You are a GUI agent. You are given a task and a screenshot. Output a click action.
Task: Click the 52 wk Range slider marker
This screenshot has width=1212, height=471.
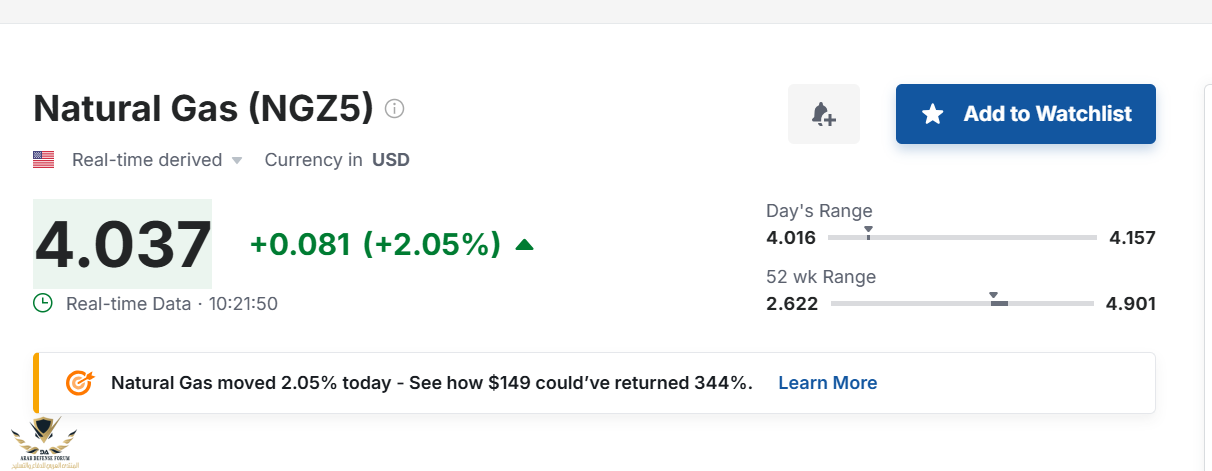pos(994,298)
